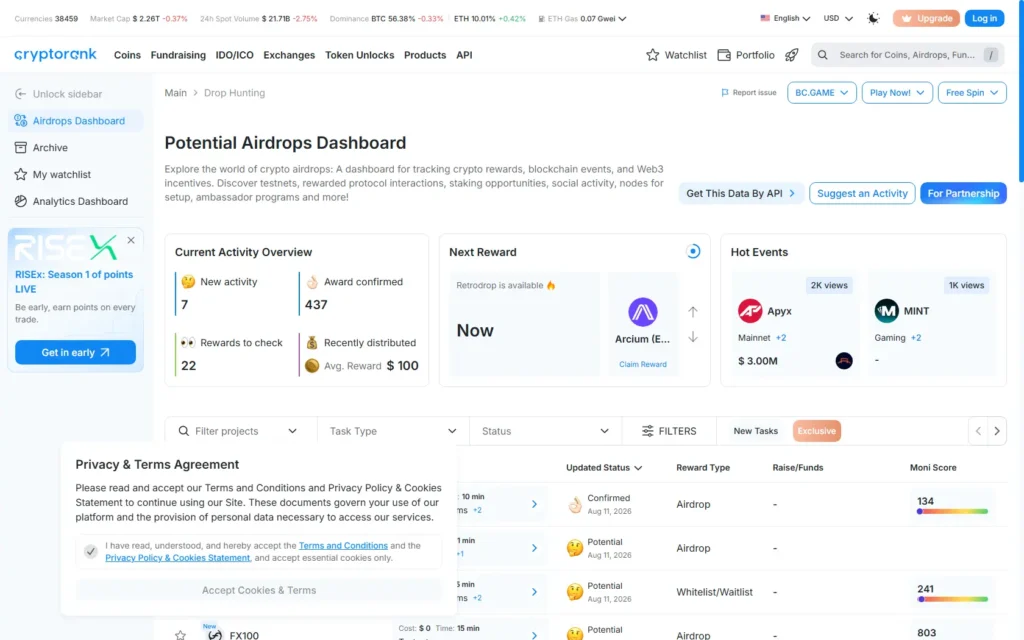
Task: Open the Coins menu
Action: pos(127,55)
